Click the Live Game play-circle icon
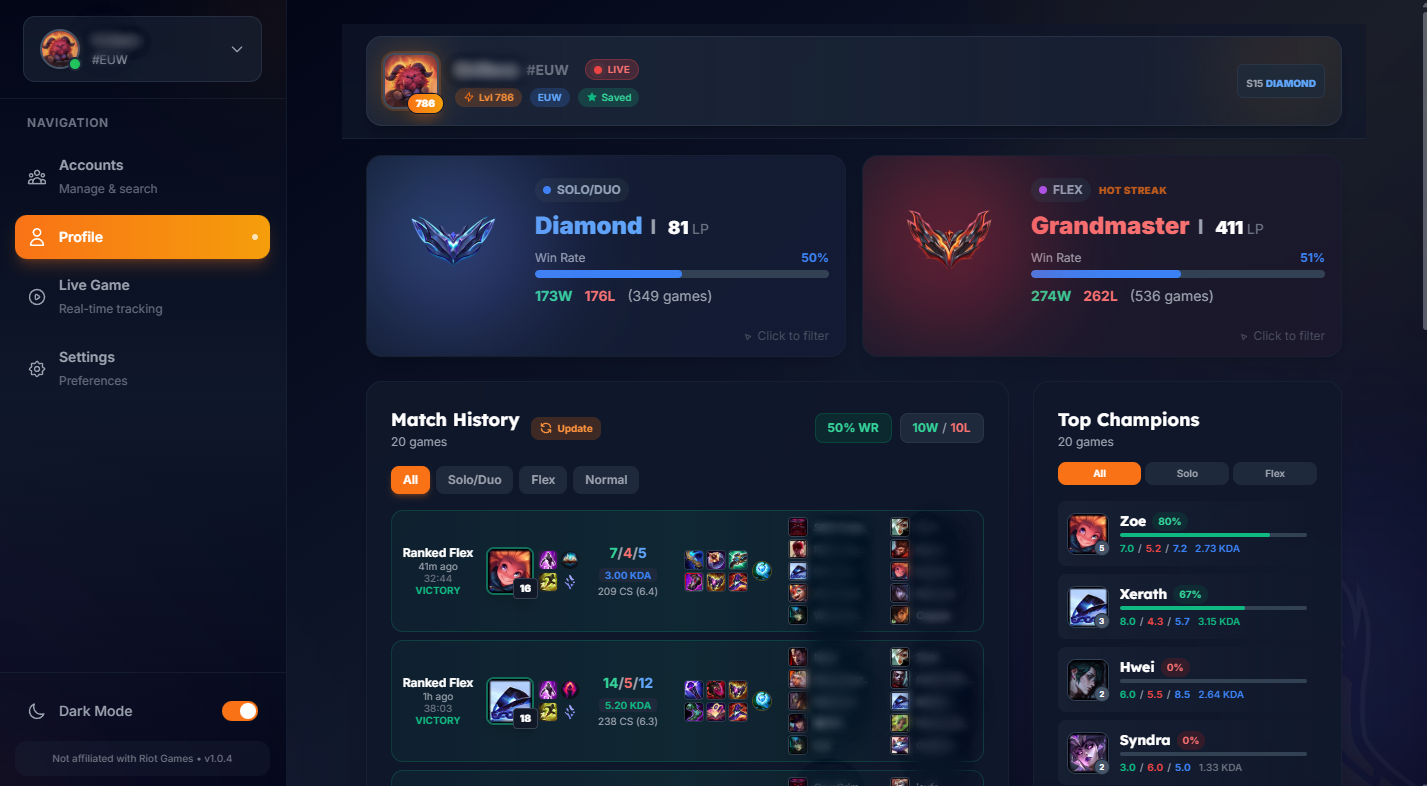Image resolution: width=1427 pixels, height=786 pixels. (x=37, y=297)
